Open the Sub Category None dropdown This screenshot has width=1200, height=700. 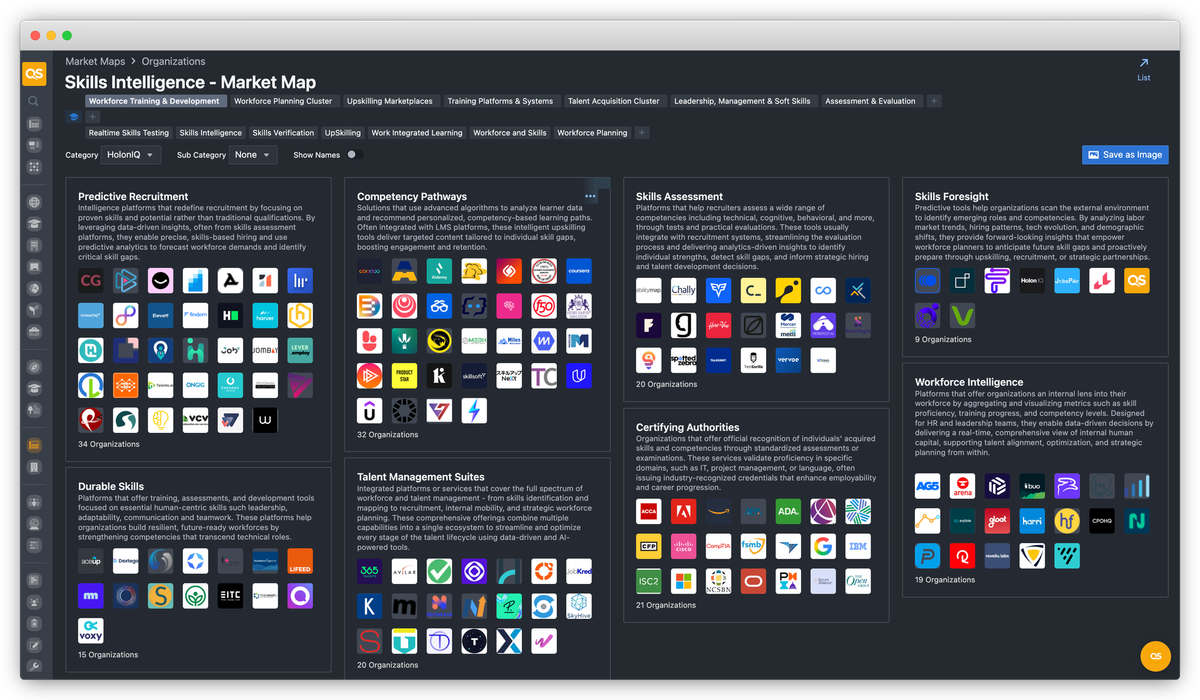[x=253, y=155]
